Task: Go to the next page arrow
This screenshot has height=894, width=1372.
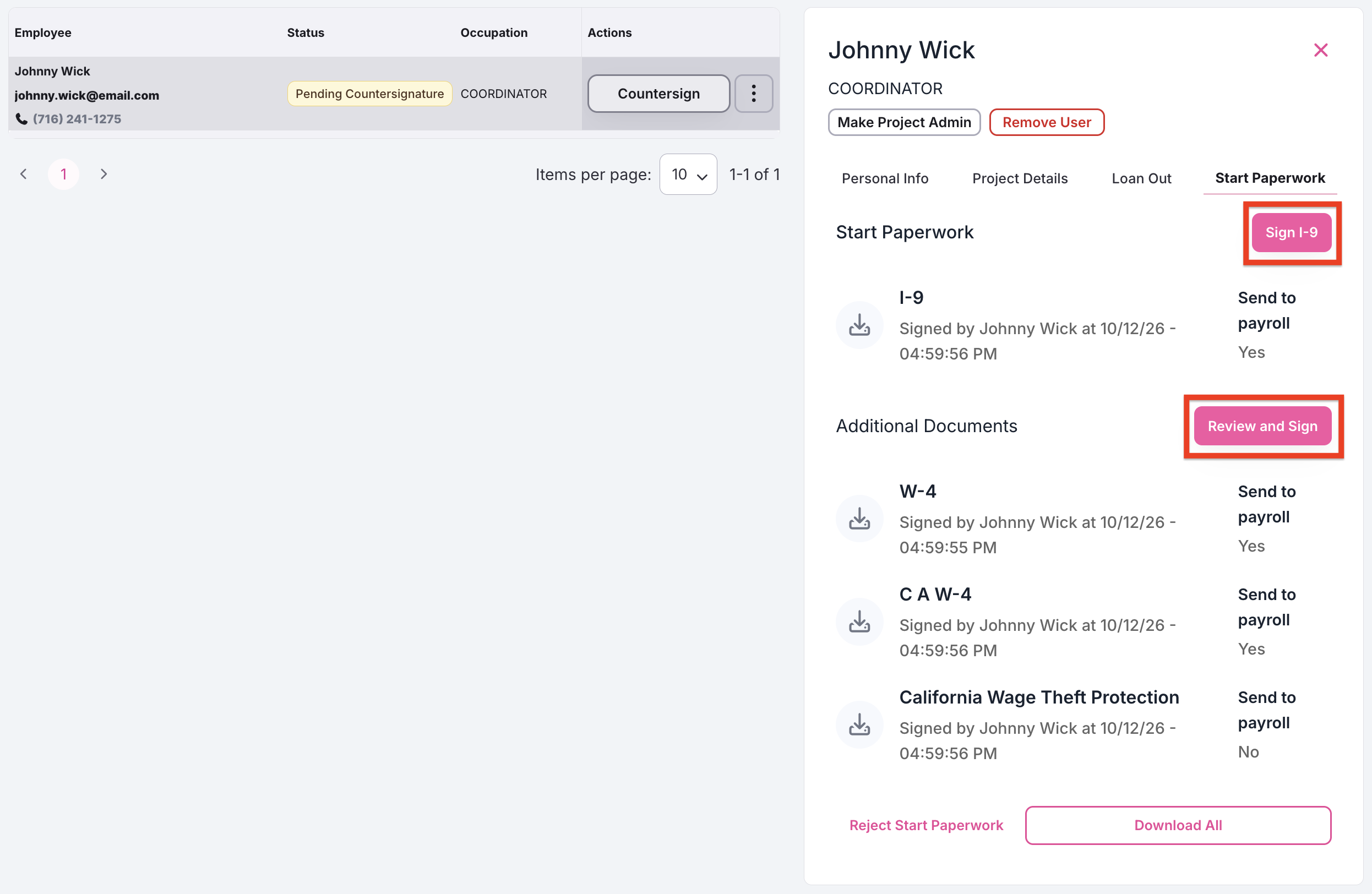Action: point(104,174)
